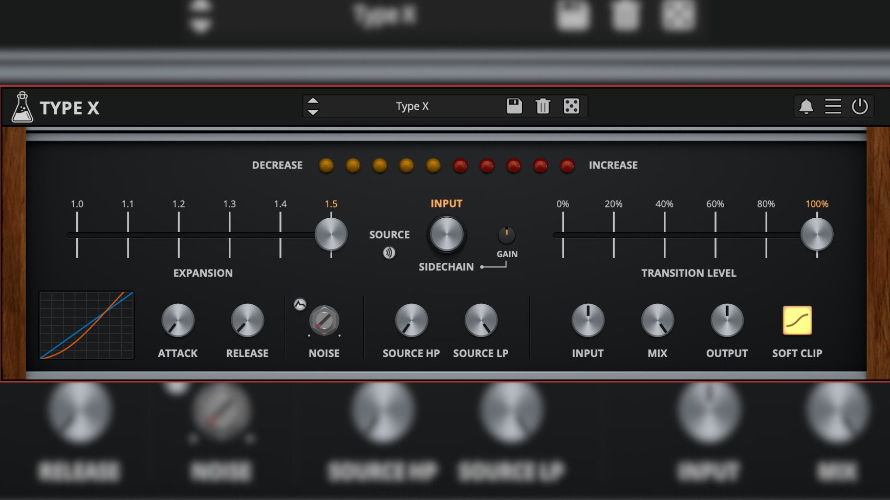Click the source listen ear icon
This screenshot has width=890, height=500.
point(389,252)
